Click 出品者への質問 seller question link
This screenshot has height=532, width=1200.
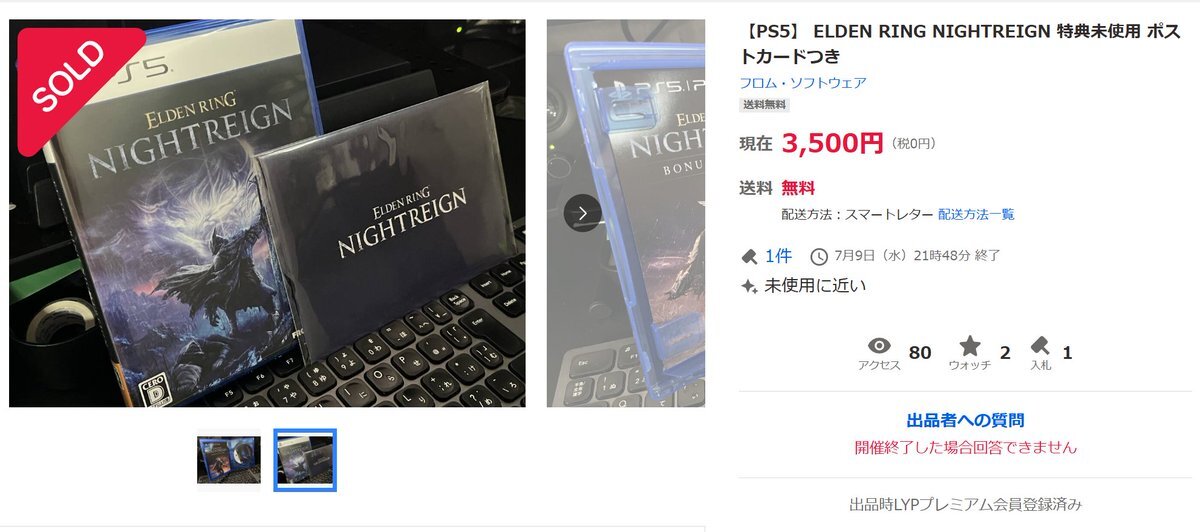965,420
